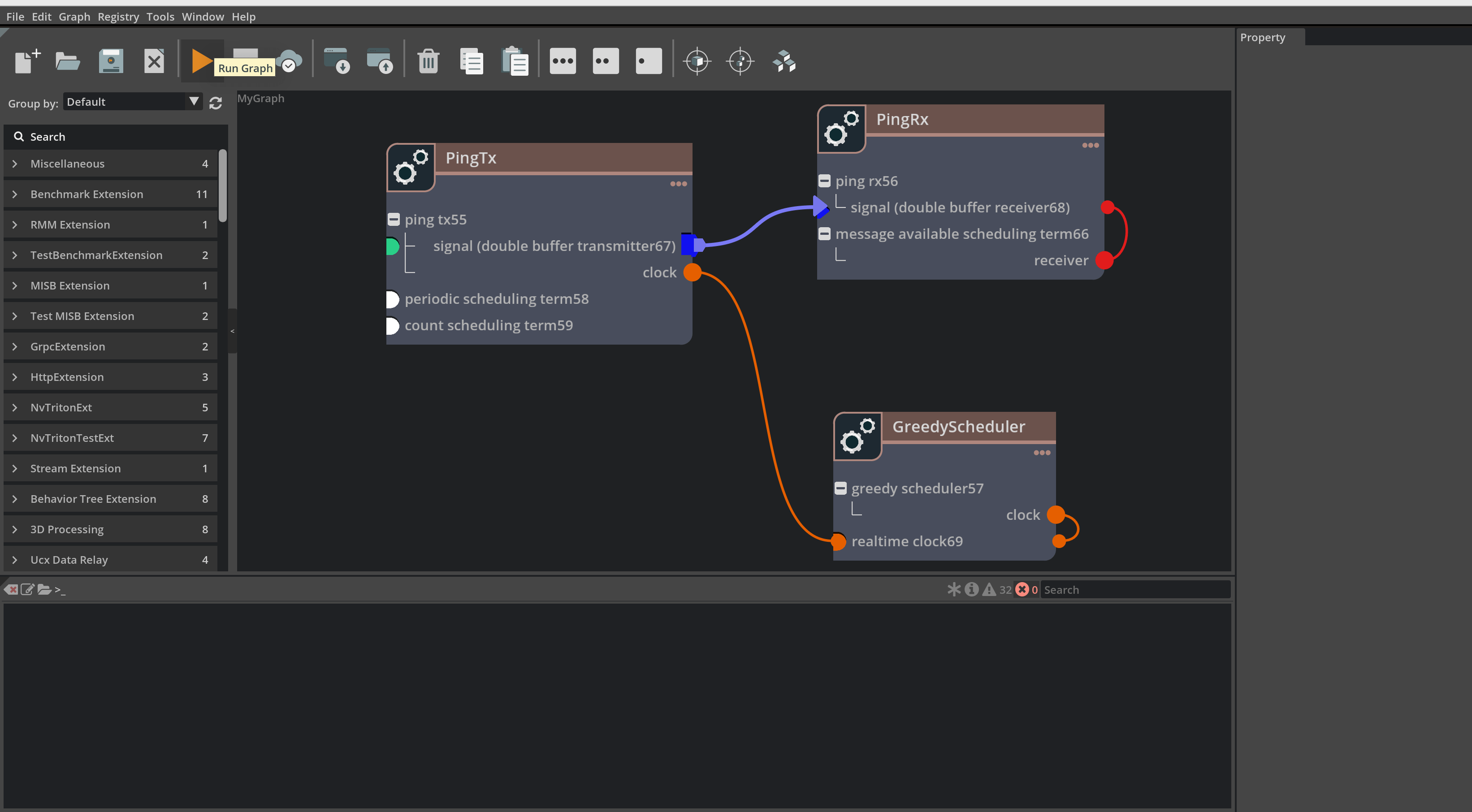This screenshot has width=1472, height=812.
Task: Save the graph with disk icon
Action: tap(111, 60)
